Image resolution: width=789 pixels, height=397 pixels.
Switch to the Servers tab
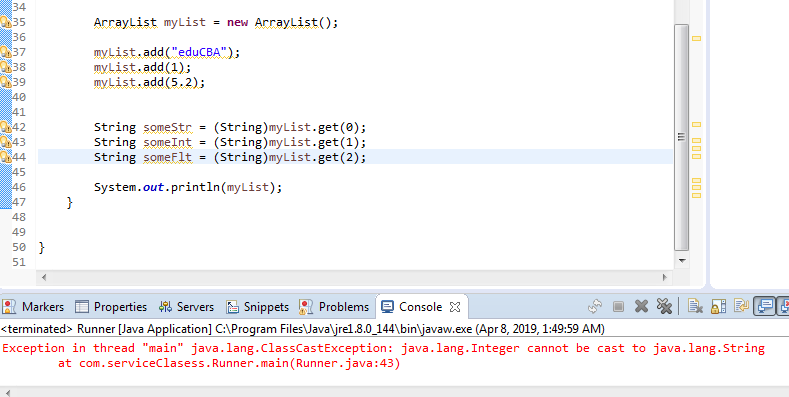click(x=186, y=307)
